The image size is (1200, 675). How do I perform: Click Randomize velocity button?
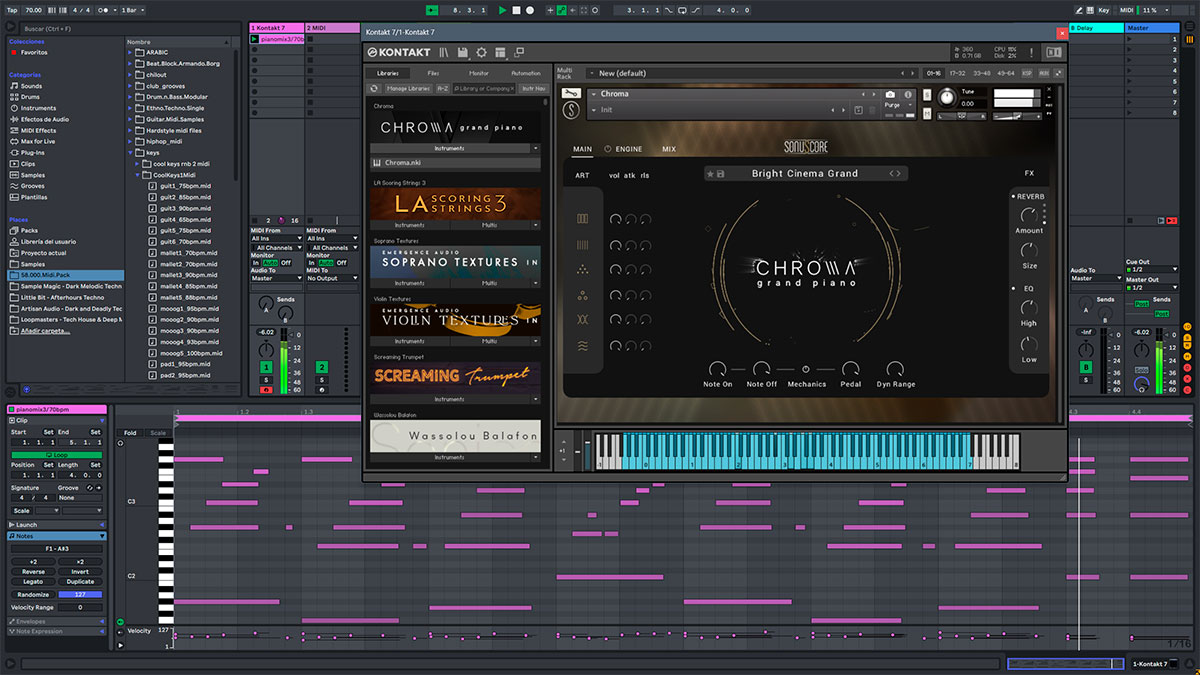[x=33, y=595]
